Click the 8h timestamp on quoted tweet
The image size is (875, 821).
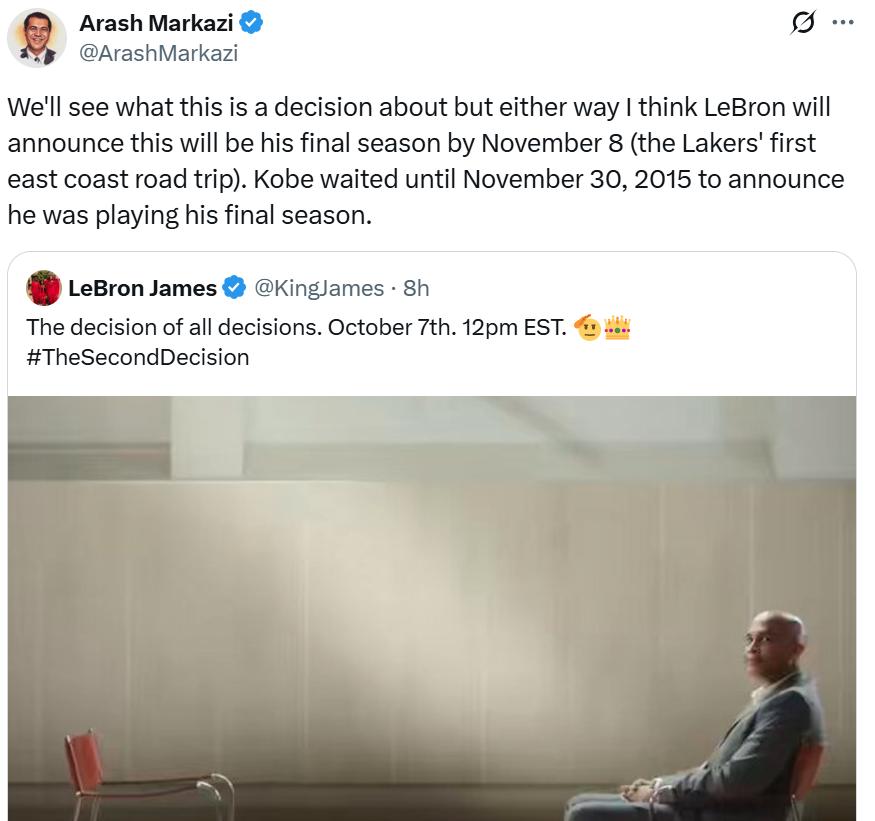coord(415,289)
